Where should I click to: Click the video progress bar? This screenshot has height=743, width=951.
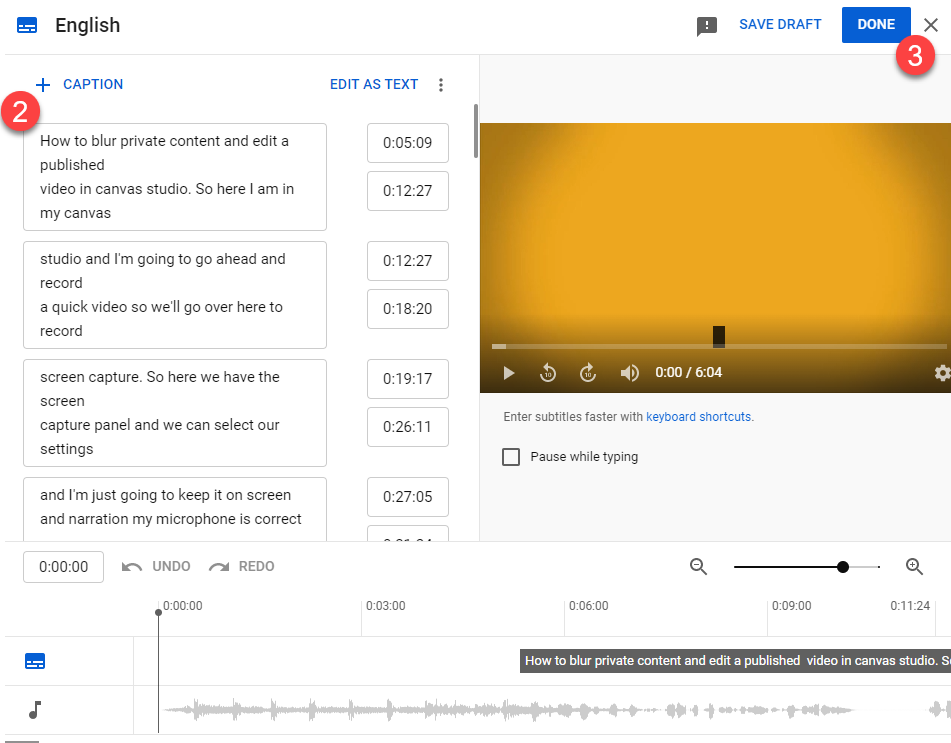tap(719, 346)
